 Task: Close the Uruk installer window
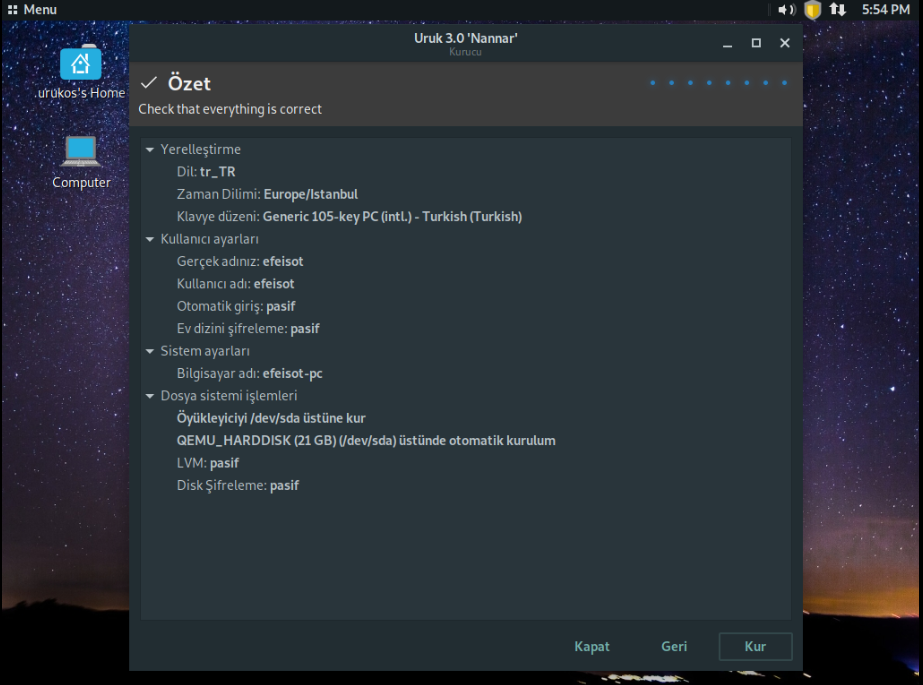(x=785, y=43)
